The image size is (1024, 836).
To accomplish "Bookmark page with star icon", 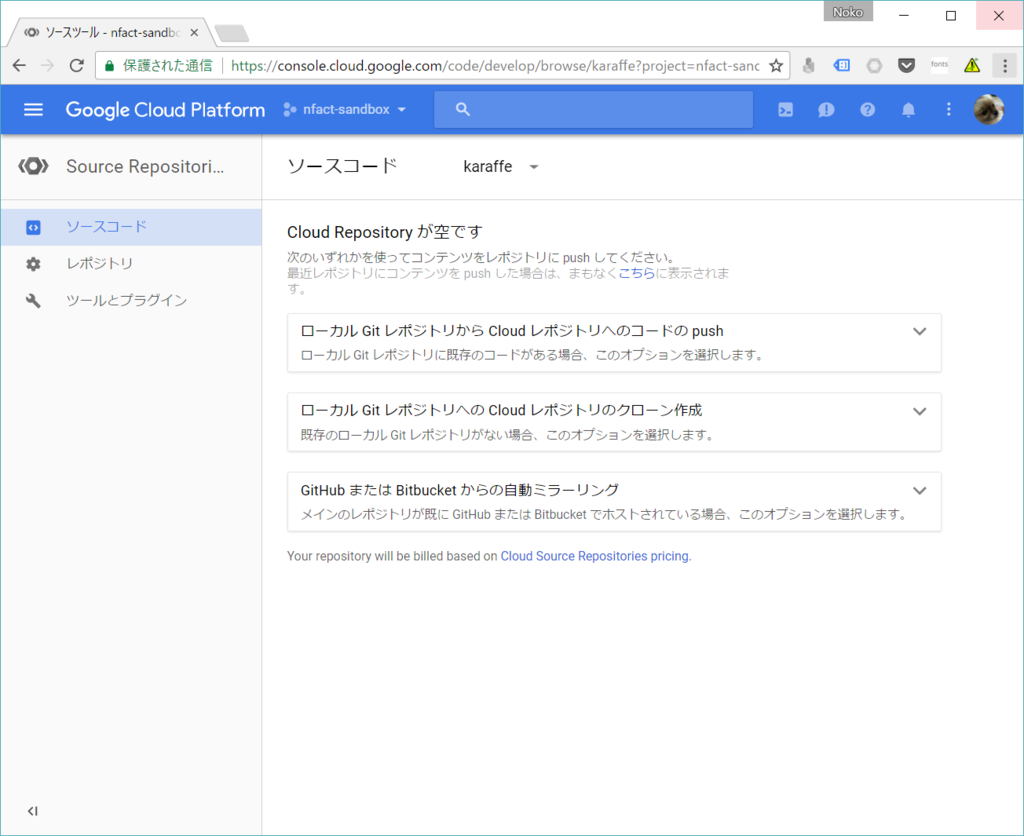I will (x=775, y=65).
